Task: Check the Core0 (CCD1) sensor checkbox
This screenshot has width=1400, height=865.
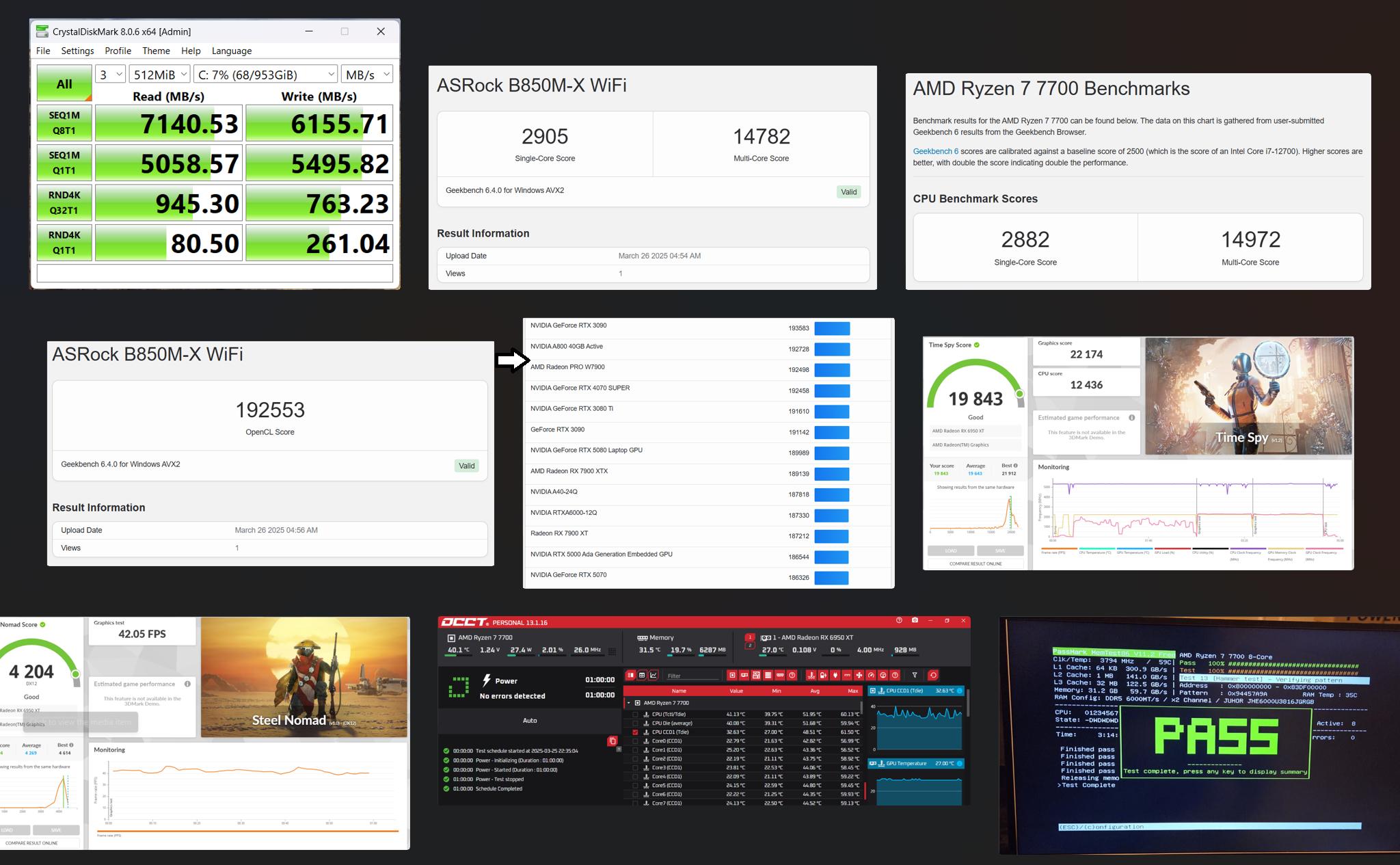Action: [x=635, y=741]
